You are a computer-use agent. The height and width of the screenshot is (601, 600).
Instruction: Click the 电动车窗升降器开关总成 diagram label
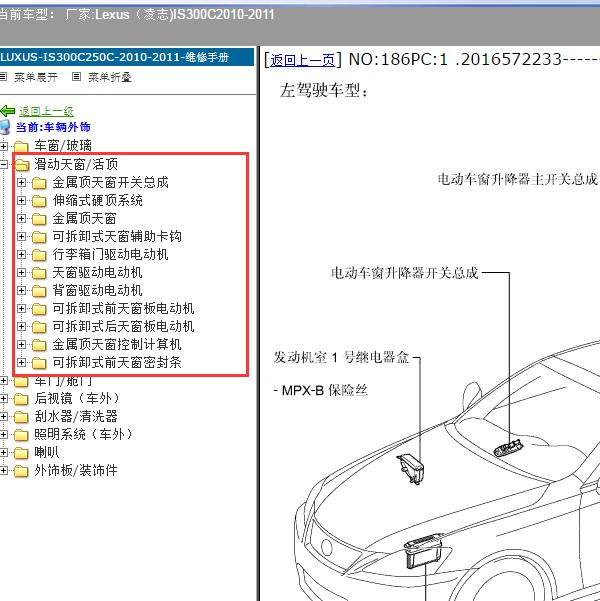[x=405, y=273]
